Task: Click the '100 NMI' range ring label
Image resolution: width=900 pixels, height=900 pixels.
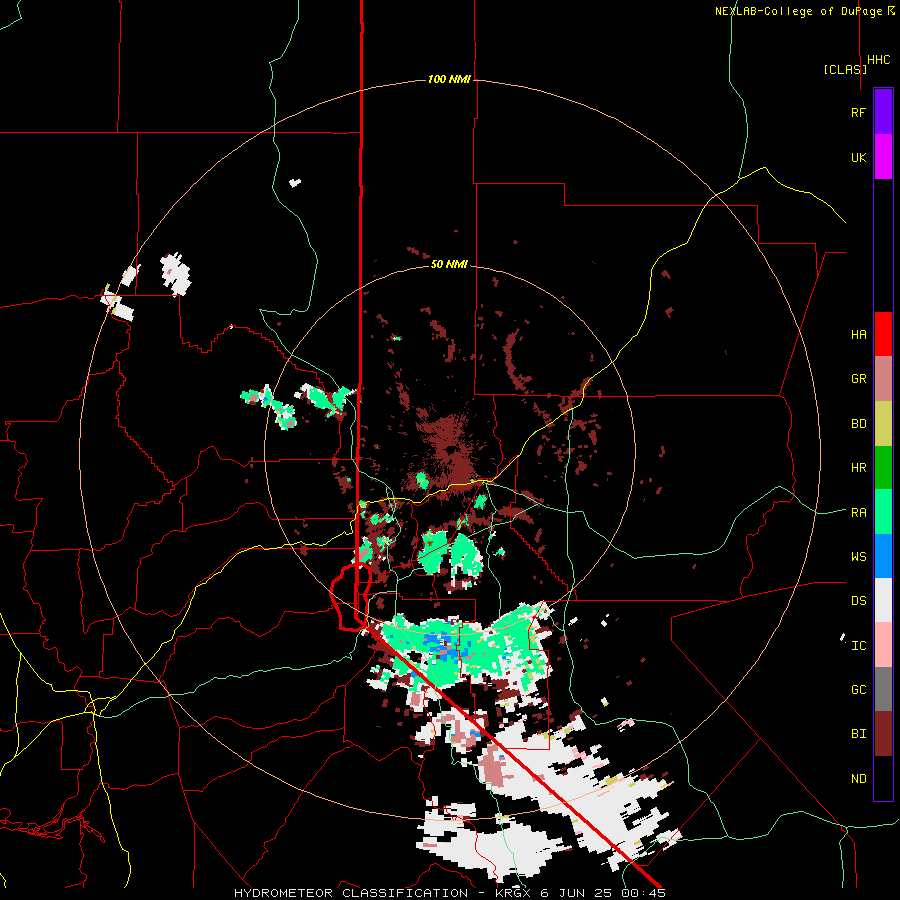Action: [x=449, y=79]
